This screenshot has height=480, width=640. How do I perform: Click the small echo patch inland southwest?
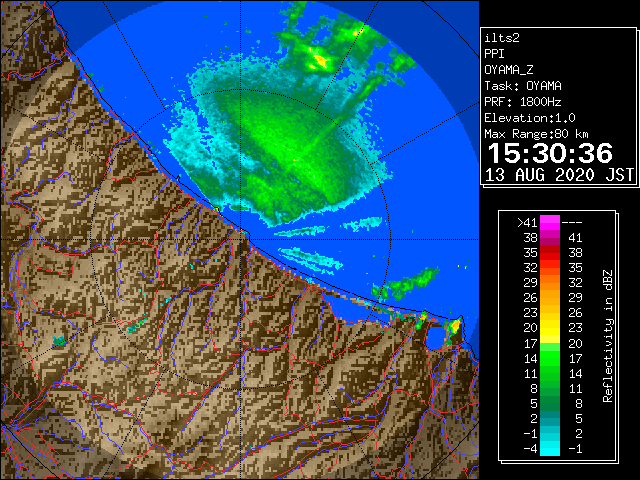tap(59, 340)
